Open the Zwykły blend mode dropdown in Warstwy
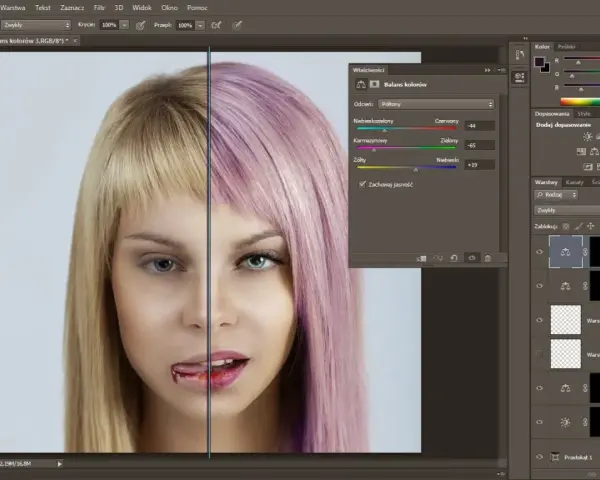 (x=567, y=210)
